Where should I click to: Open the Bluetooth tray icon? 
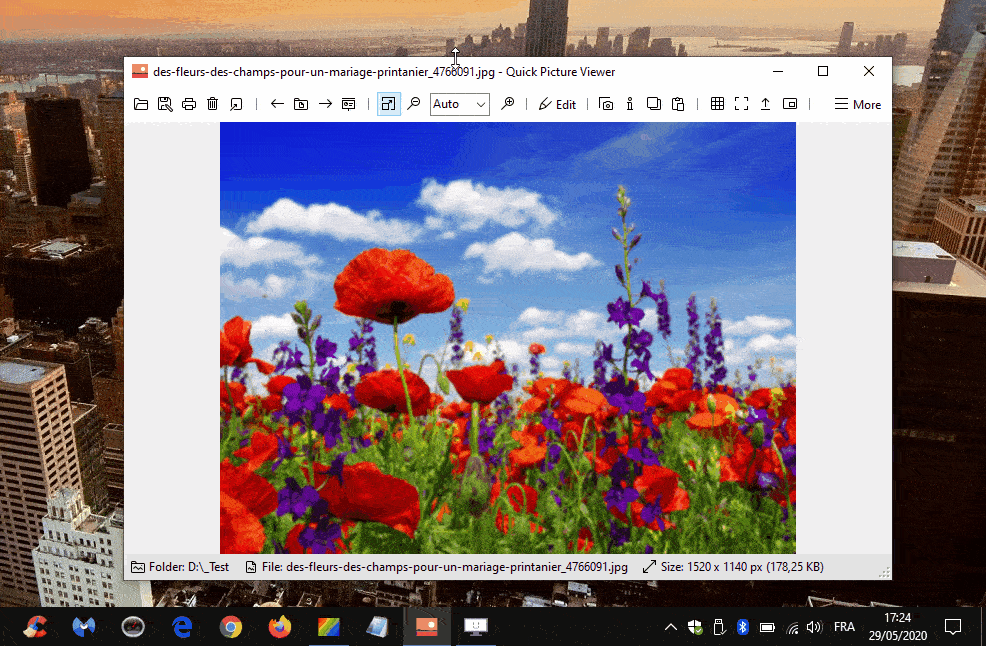click(x=743, y=627)
